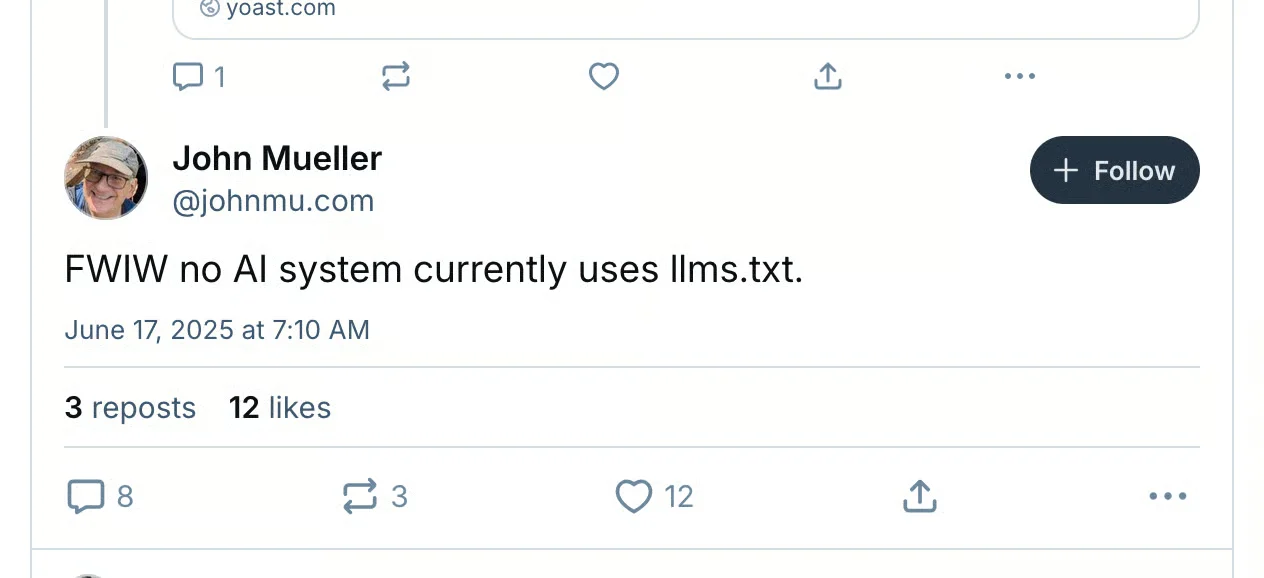Repost the llms.txt post
The height and width of the screenshot is (578, 1264).
360,496
